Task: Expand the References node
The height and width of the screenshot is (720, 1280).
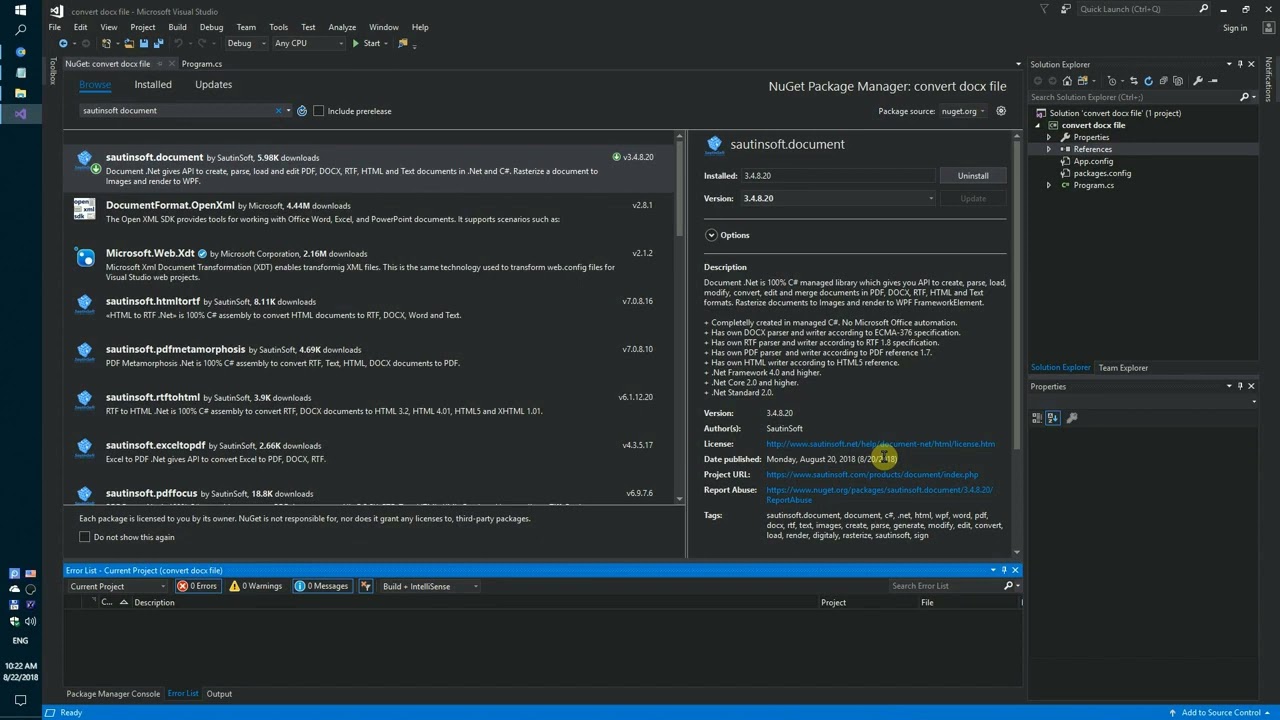Action: click(x=1049, y=149)
